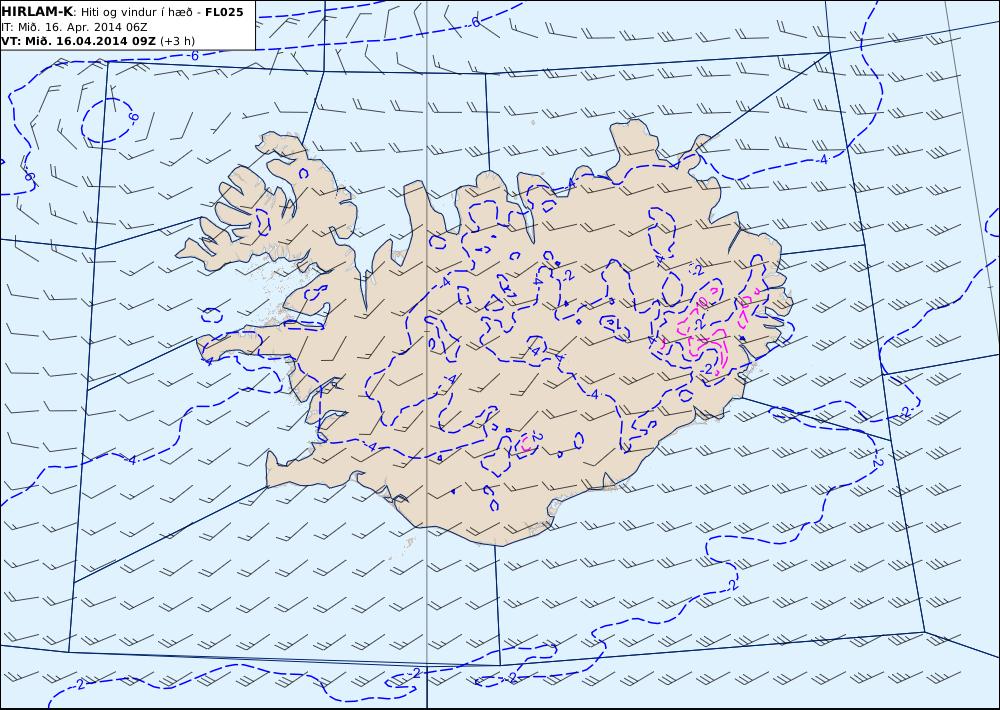The width and height of the screenshot is (1000, 710).
Task: Select the 'Hiti og vindur í hæð' caption
Action: (136, 12)
